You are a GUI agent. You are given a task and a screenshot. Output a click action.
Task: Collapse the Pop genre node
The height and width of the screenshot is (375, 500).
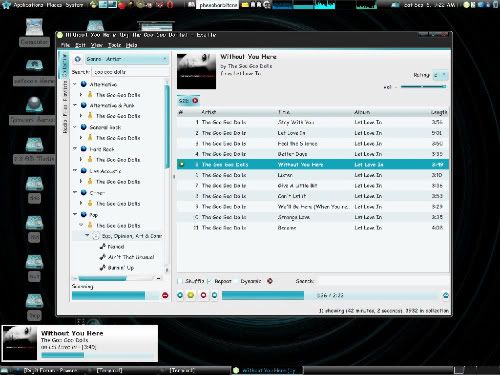tap(75, 214)
